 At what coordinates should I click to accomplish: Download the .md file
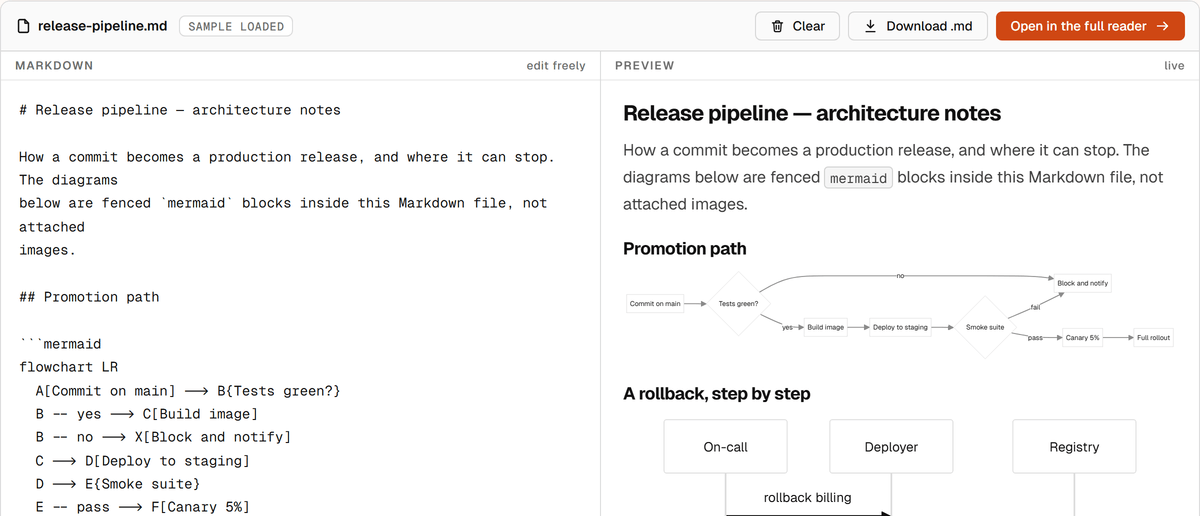pyautogui.click(x=918, y=26)
